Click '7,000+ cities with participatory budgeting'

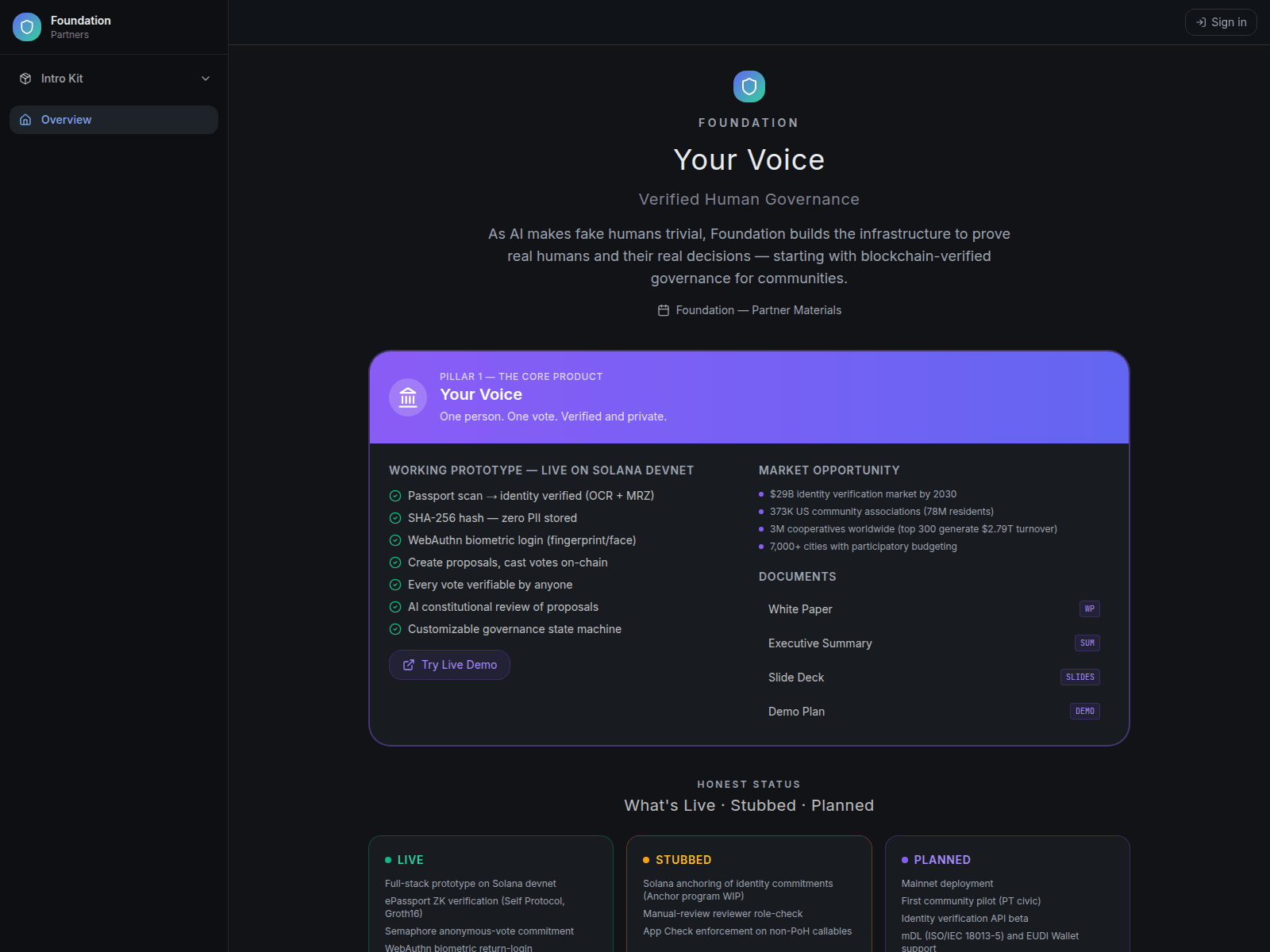click(x=864, y=547)
